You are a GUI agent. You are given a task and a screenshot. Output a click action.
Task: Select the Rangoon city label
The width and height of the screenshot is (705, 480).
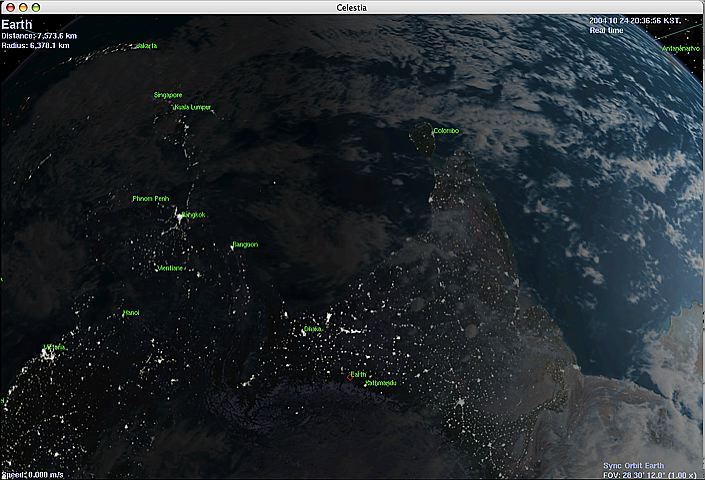(x=245, y=244)
